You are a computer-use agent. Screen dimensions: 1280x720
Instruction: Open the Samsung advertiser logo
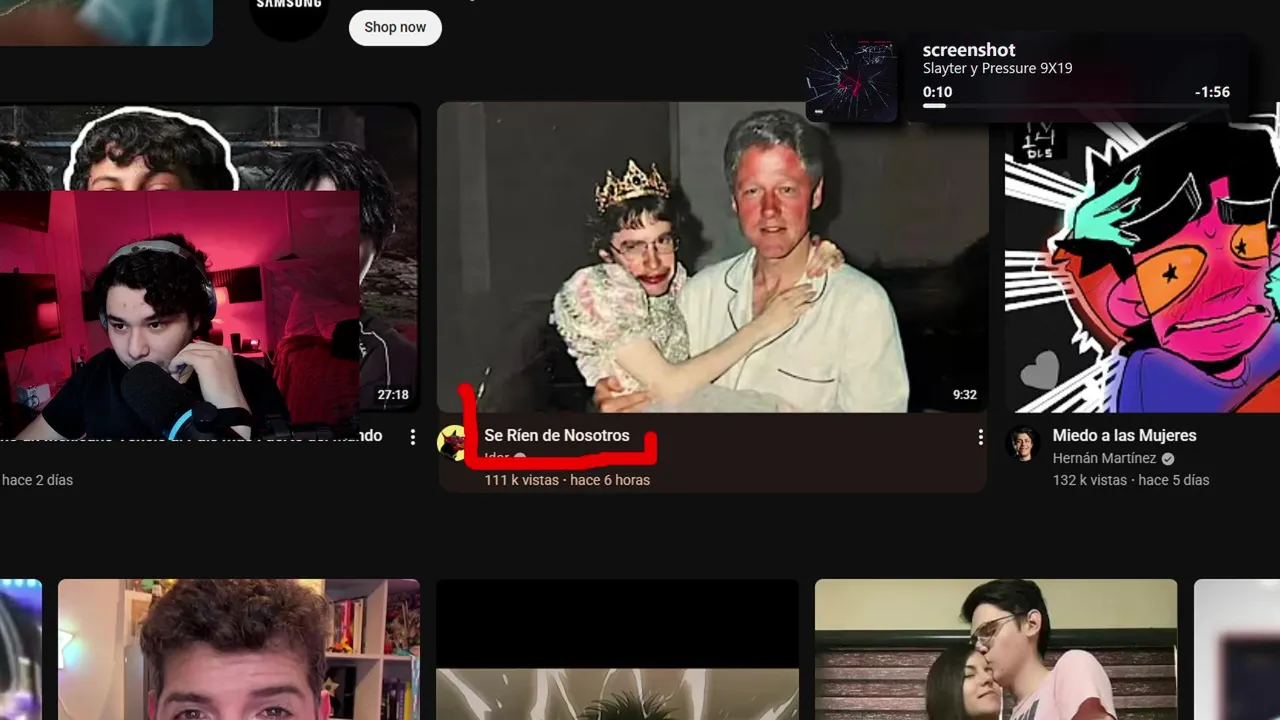289,14
